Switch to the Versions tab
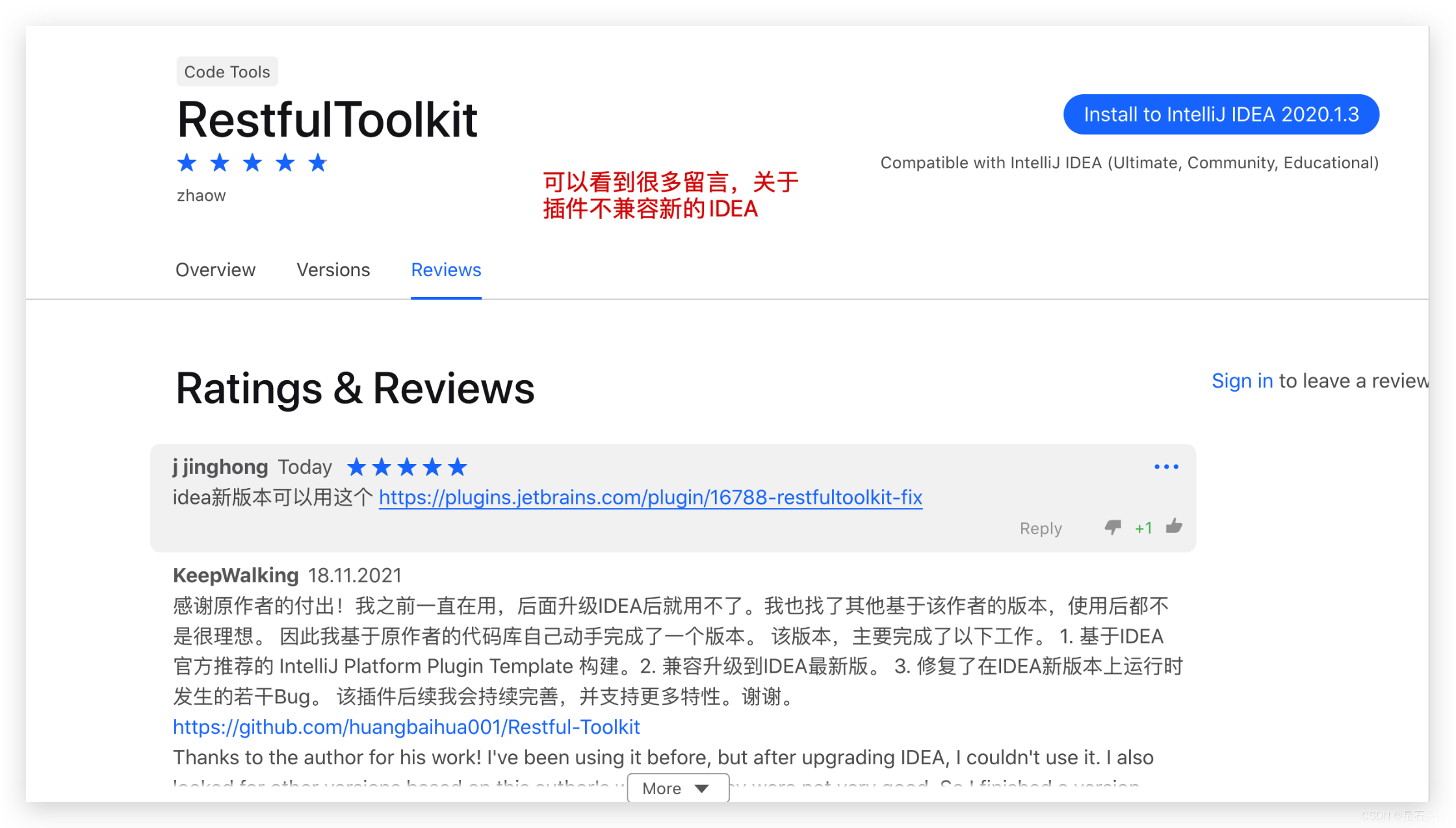This screenshot has width=1456, height=828. [333, 270]
